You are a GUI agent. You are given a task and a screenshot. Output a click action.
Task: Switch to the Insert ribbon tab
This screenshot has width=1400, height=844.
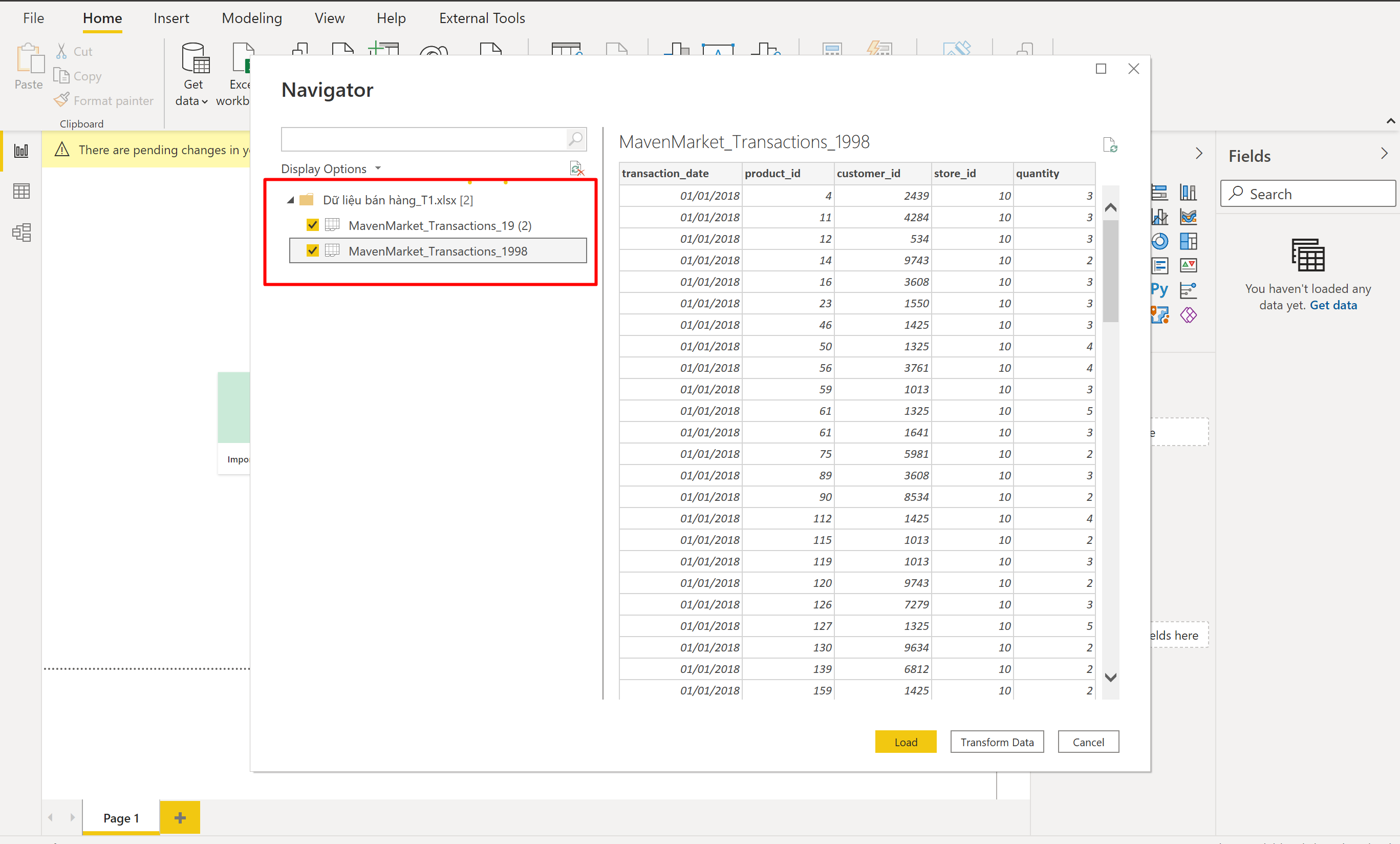[171, 18]
